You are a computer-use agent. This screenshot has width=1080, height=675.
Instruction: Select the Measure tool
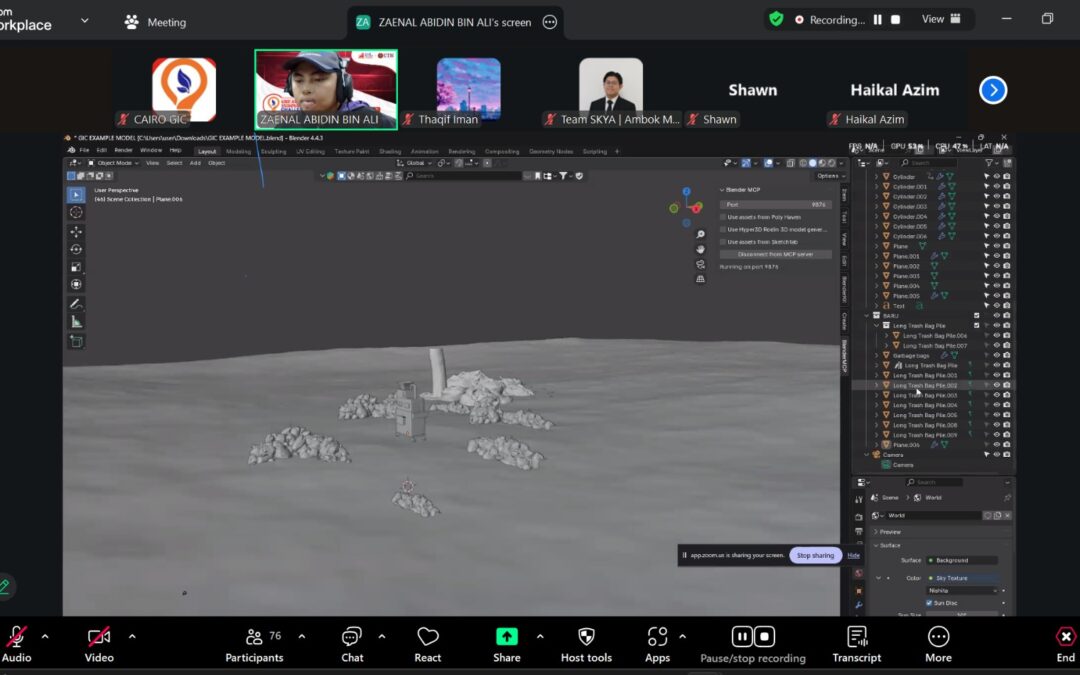click(x=76, y=321)
